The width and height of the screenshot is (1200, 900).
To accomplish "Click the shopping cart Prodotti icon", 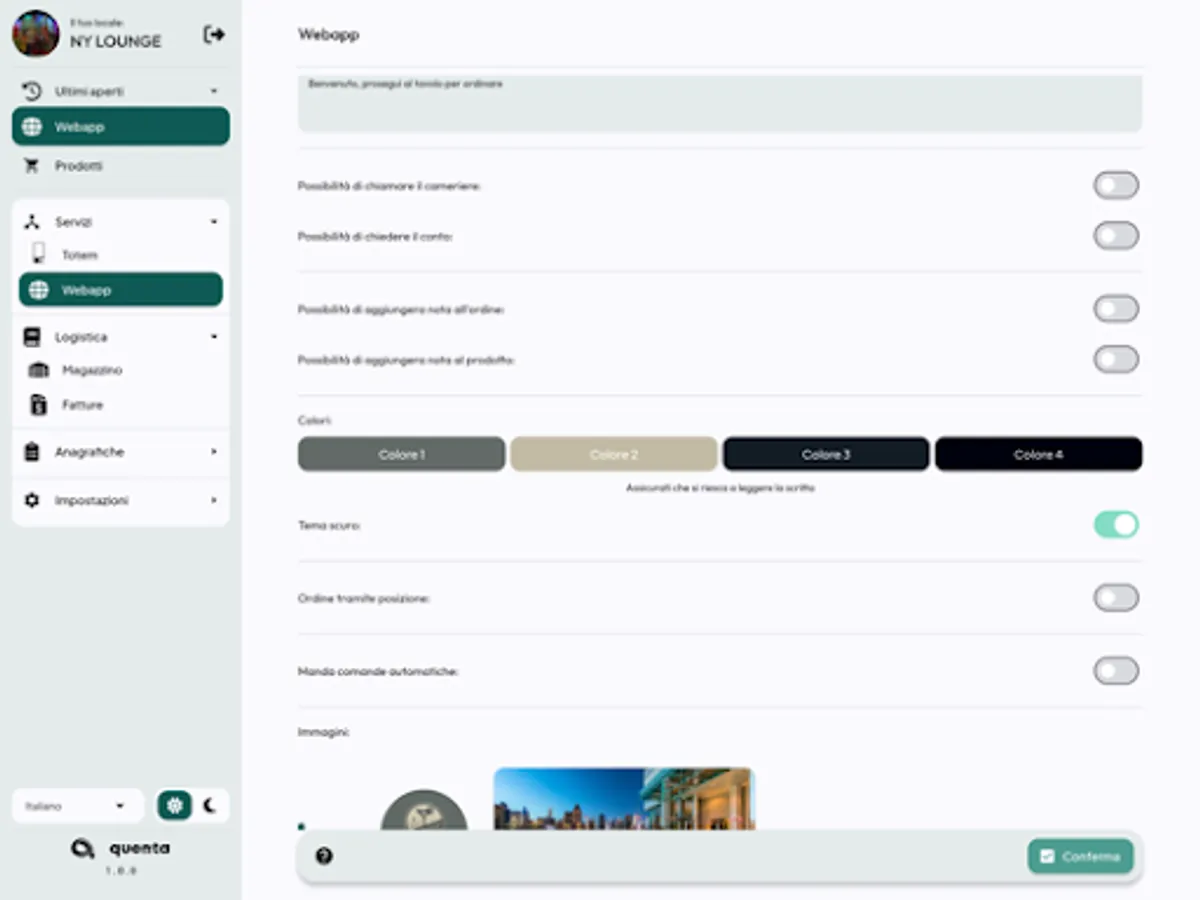I will tap(34, 166).
